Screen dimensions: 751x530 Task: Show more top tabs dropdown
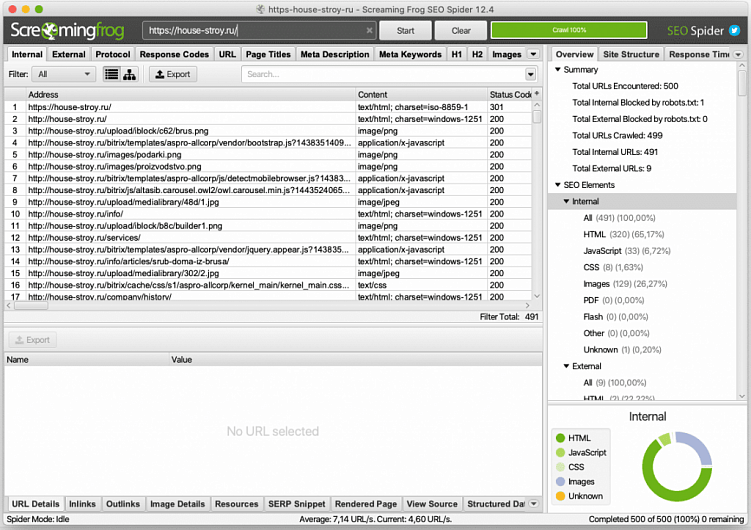coord(534,54)
